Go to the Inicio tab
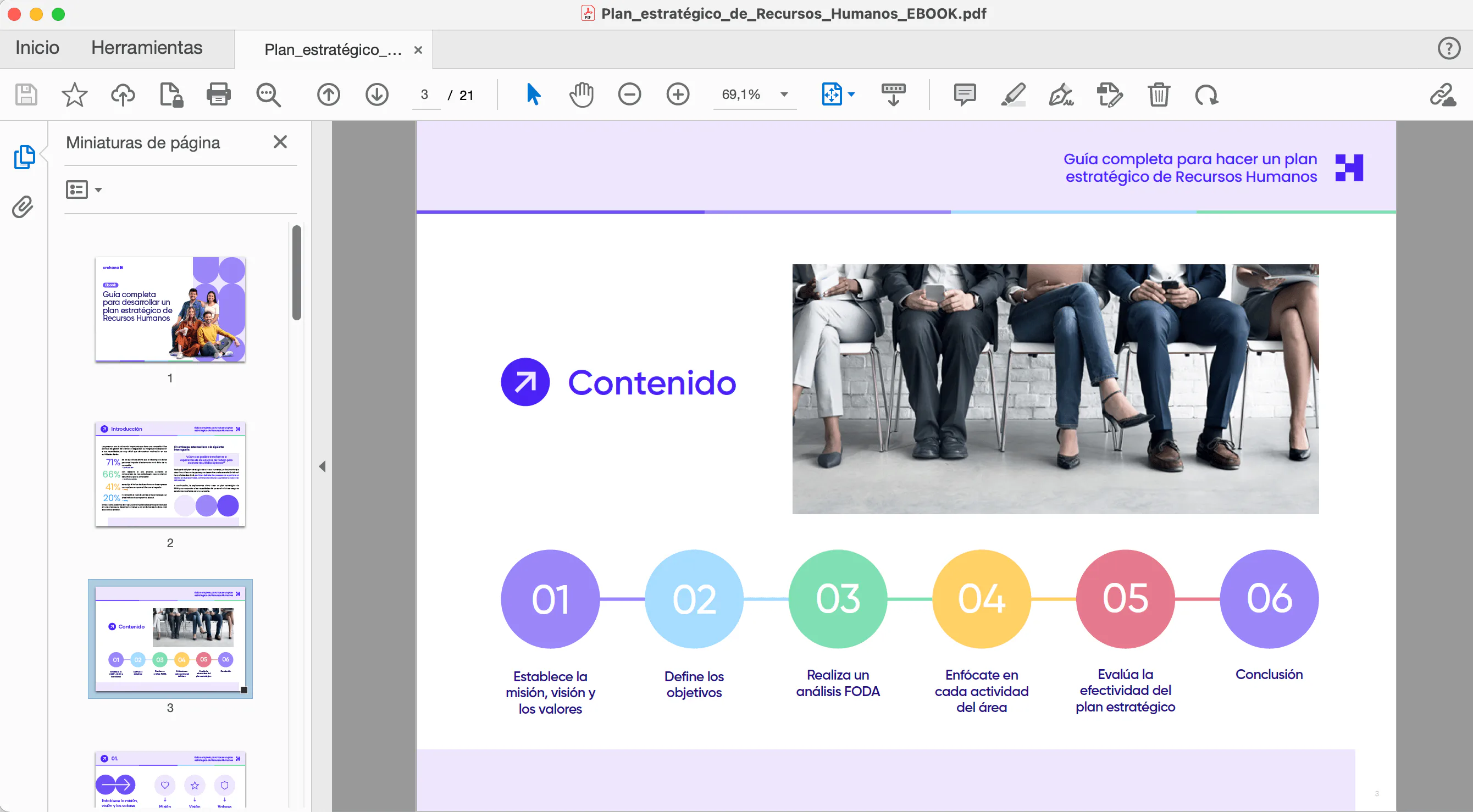The height and width of the screenshot is (812, 1473). click(x=36, y=48)
